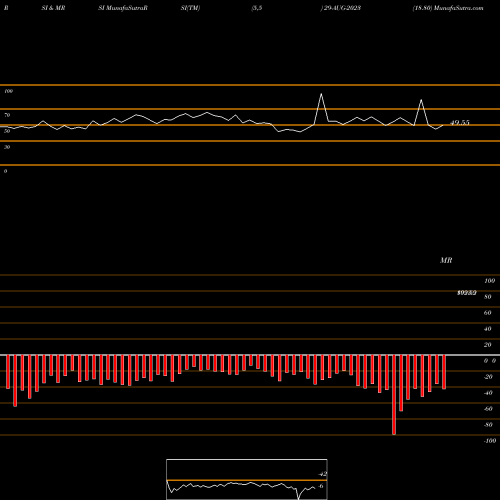Click the MR axis label 20
500x500 pixels.
pyautogui.click(x=487, y=345)
